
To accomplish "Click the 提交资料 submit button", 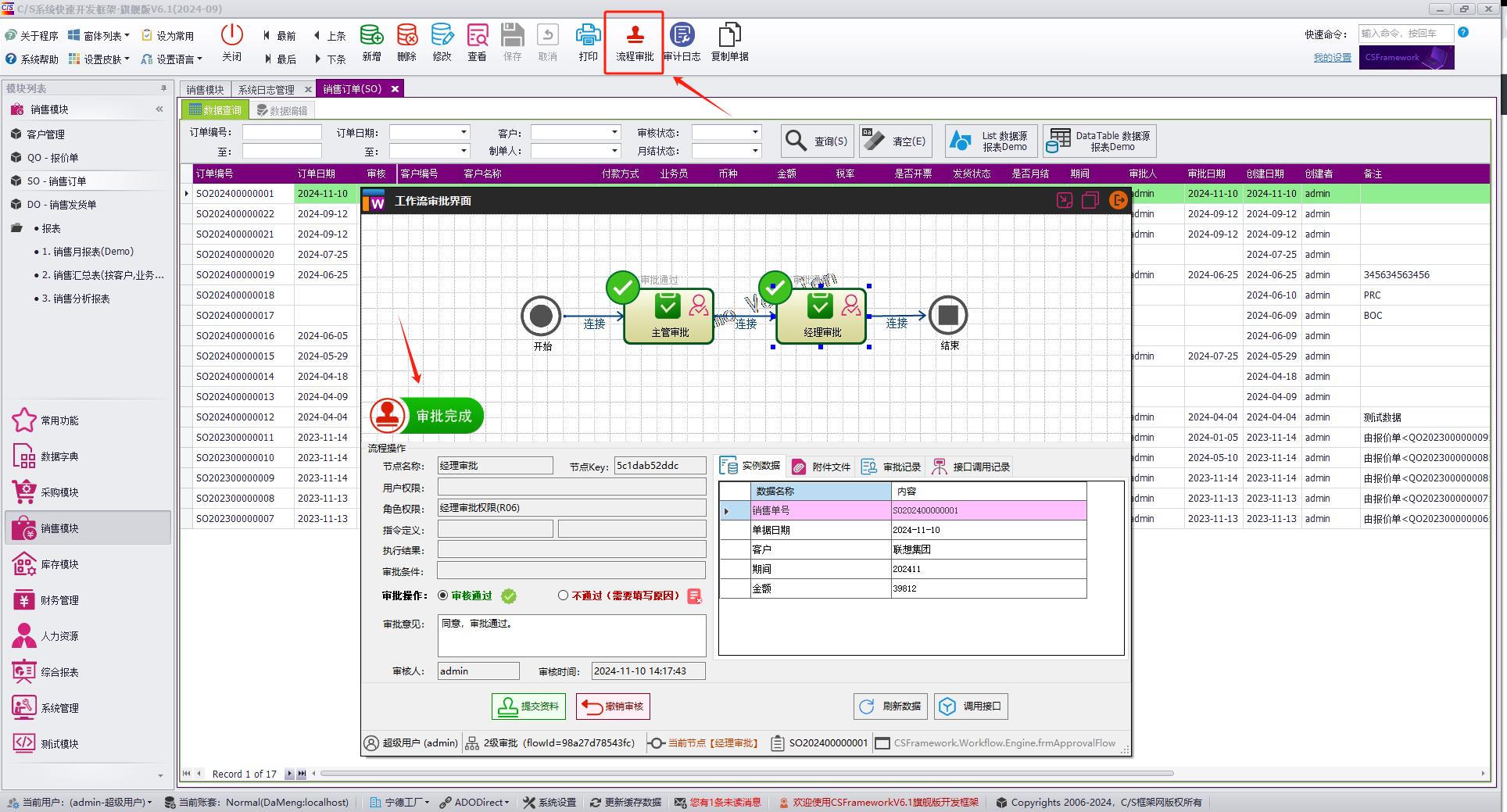I will point(529,706).
